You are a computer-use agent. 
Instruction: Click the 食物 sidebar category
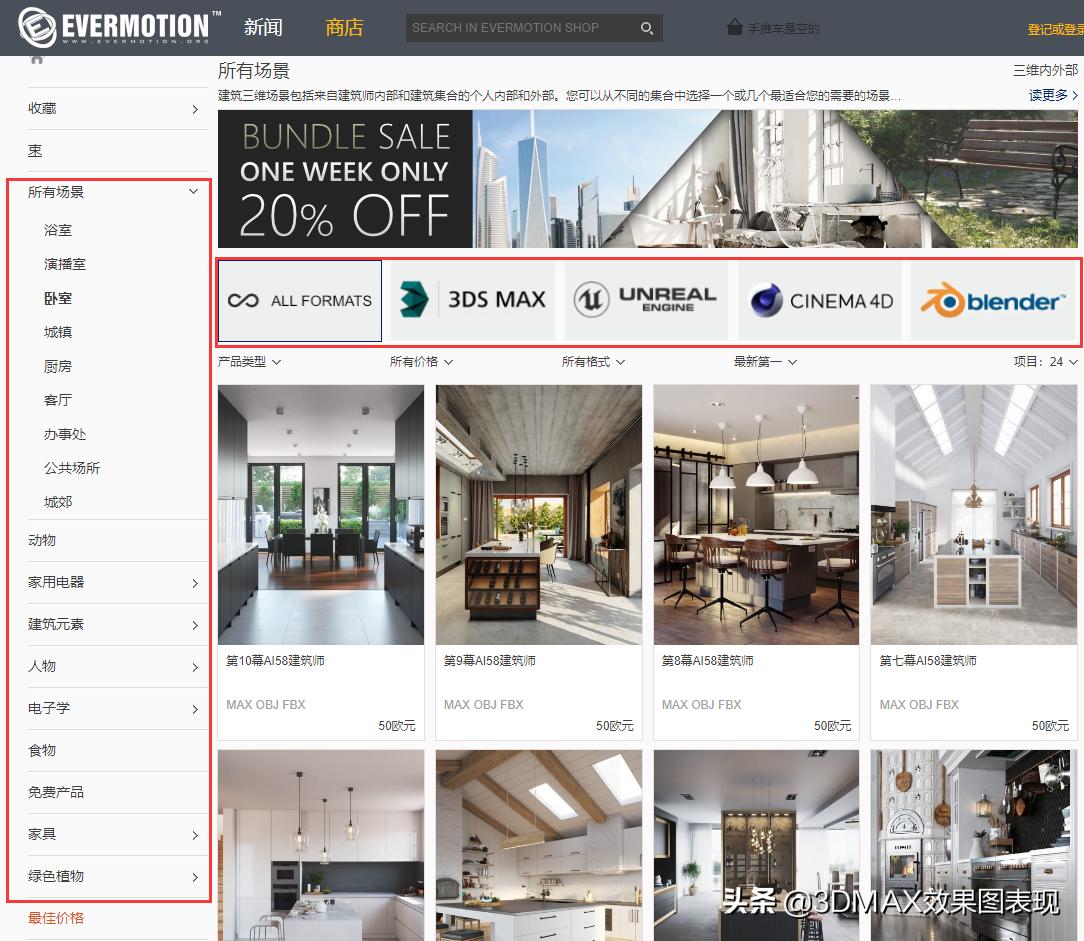click(42, 750)
